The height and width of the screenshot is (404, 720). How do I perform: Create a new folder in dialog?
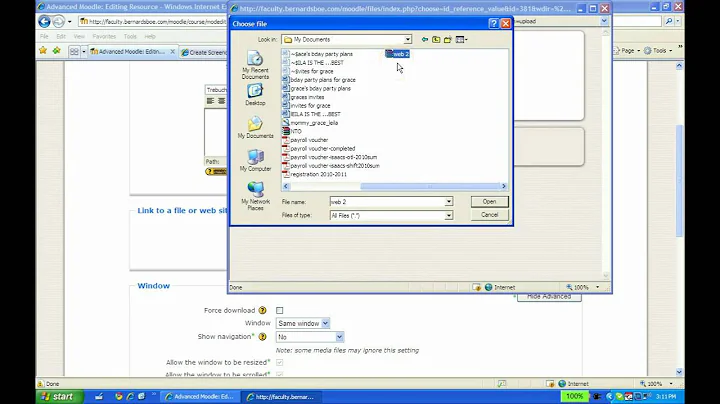448,39
